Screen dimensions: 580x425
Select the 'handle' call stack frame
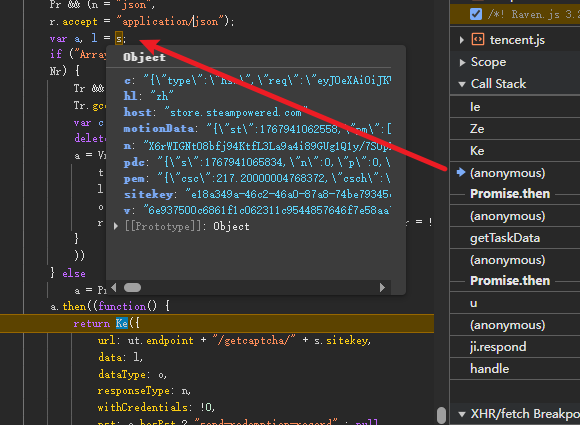click(515, 369)
